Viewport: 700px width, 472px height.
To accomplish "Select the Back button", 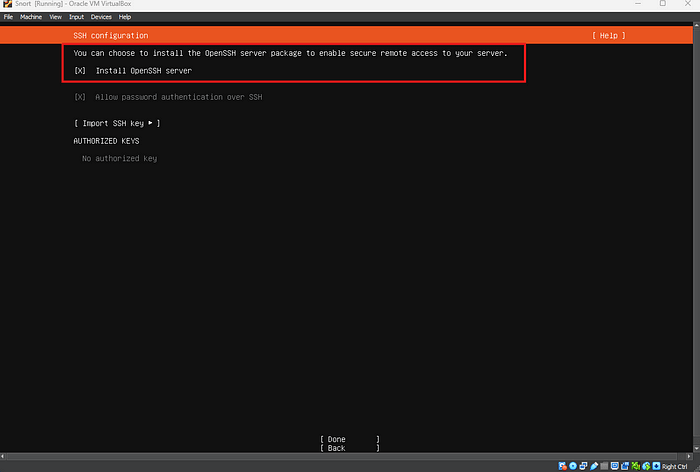I will [x=350, y=448].
